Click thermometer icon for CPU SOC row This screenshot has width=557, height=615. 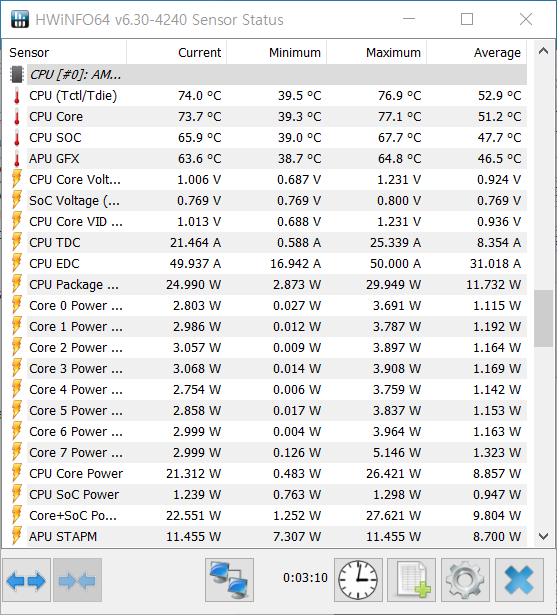(17, 138)
